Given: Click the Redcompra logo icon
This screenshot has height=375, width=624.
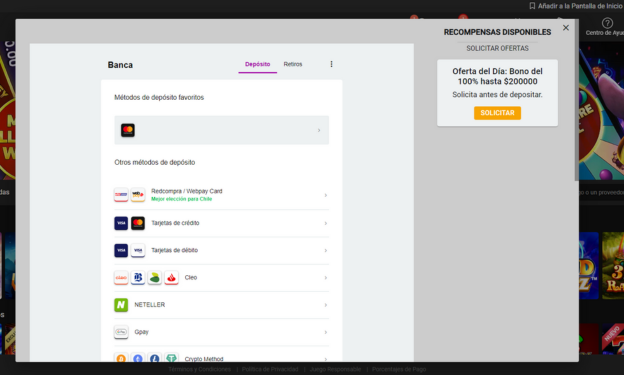Looking at the screenshot, I should (x=121, y=195).
